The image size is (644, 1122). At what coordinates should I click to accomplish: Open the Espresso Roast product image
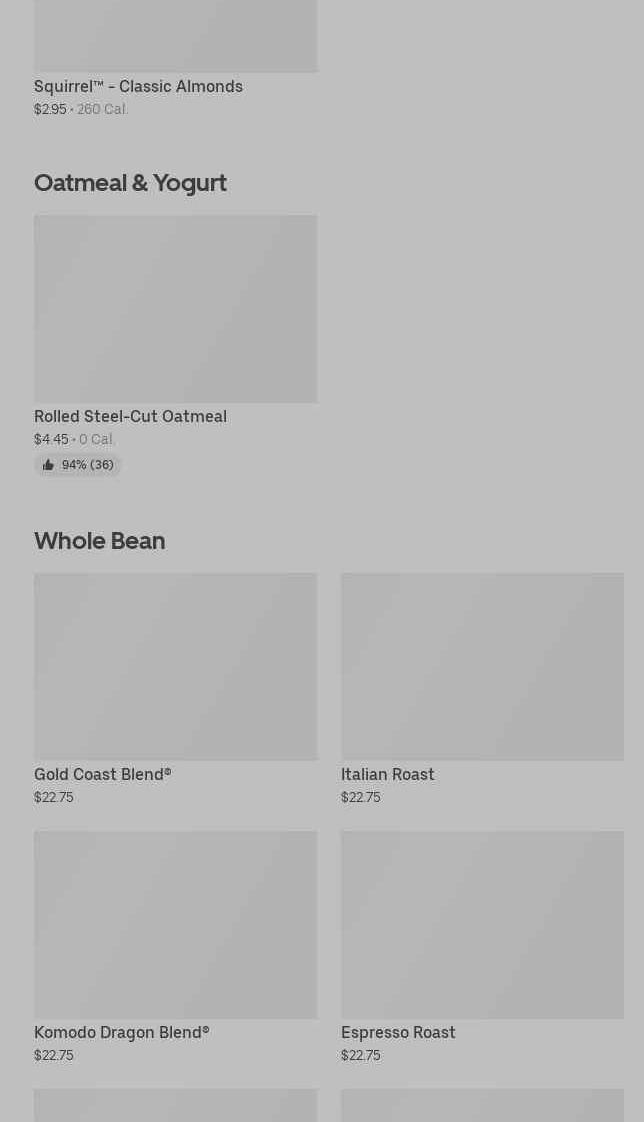[482, 924]
